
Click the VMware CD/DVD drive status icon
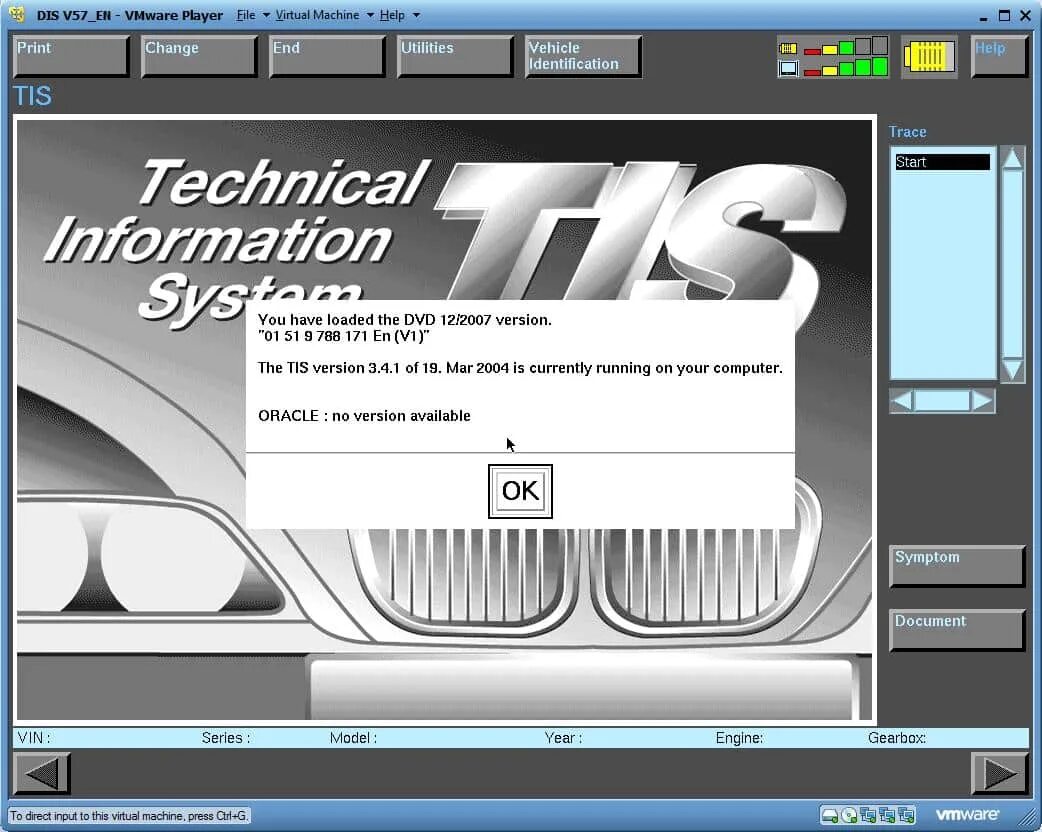[849, 815]
